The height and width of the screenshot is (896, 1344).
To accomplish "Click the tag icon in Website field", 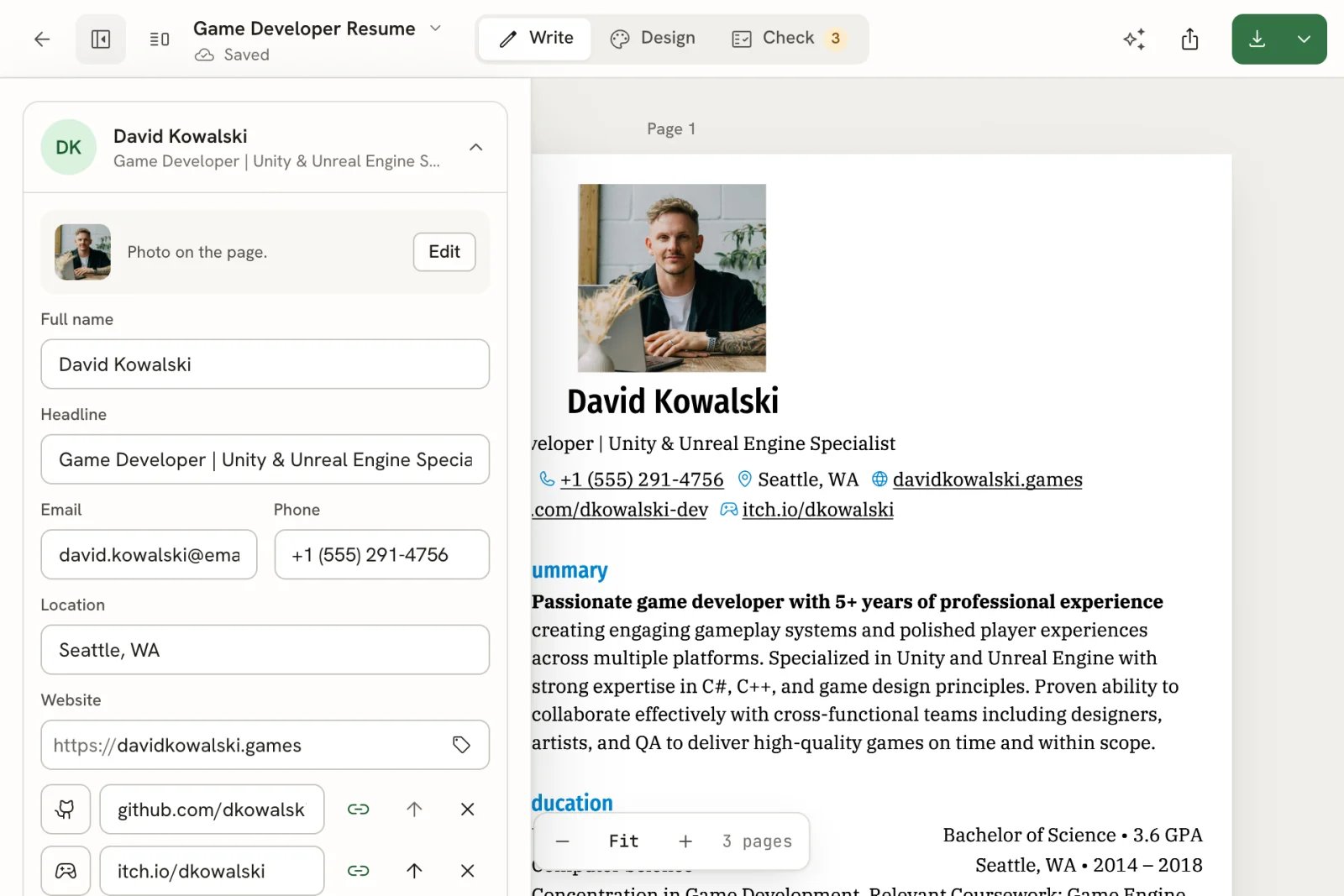I will click(x=461, y=745).
